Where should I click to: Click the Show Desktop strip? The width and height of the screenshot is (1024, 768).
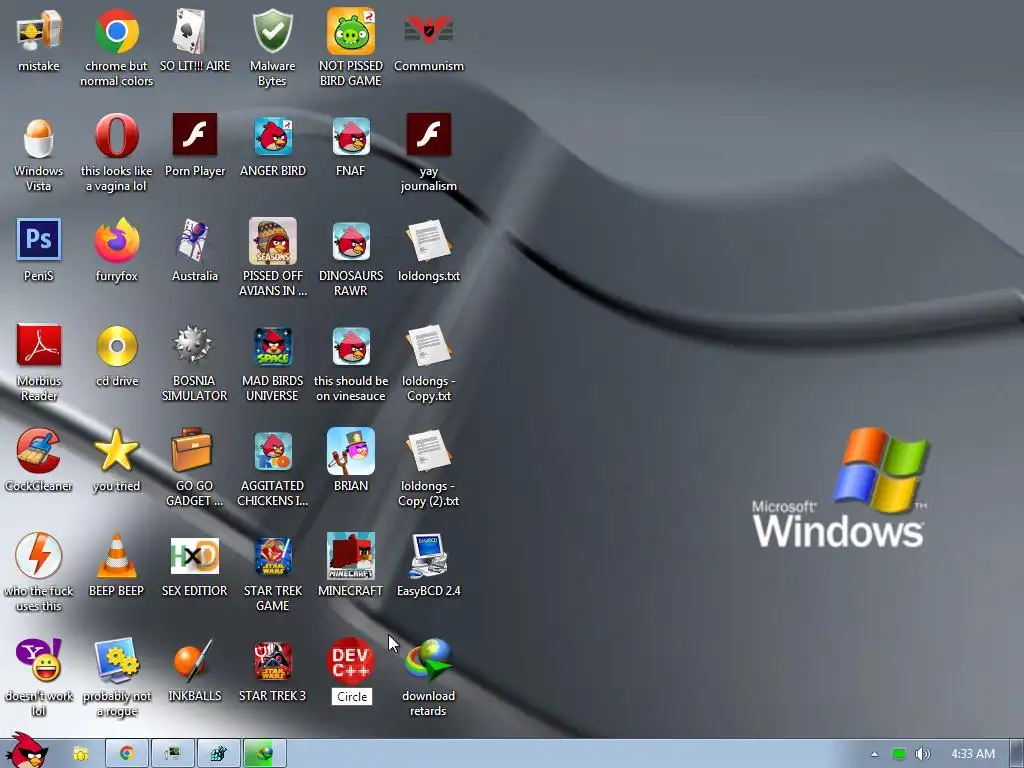pos(1017,754)
